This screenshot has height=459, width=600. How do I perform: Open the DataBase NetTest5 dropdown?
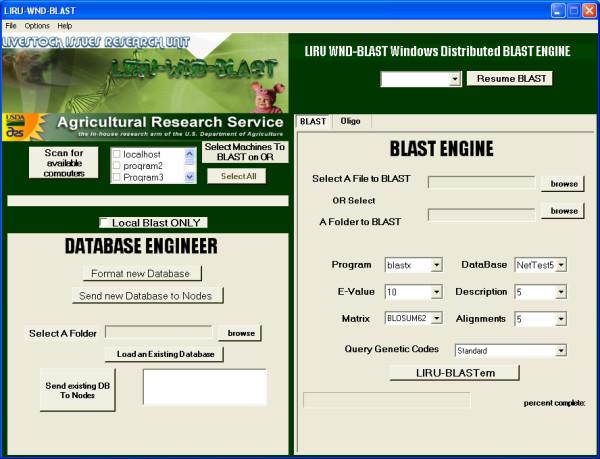[x=561, y=265]
